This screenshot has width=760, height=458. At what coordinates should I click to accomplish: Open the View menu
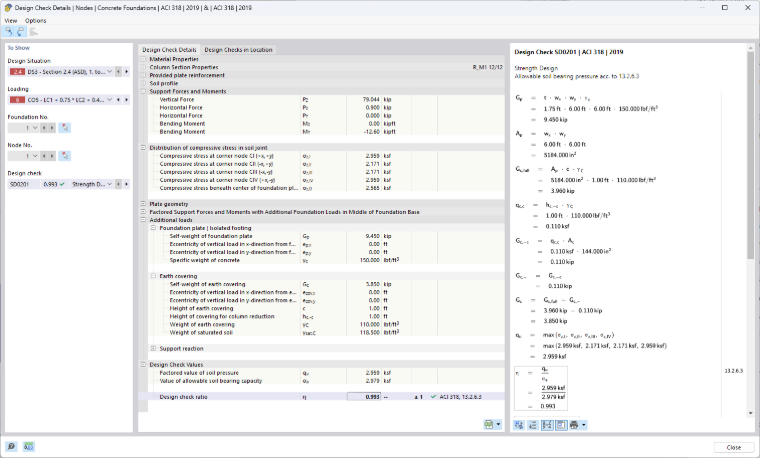(x=11, y=21)
